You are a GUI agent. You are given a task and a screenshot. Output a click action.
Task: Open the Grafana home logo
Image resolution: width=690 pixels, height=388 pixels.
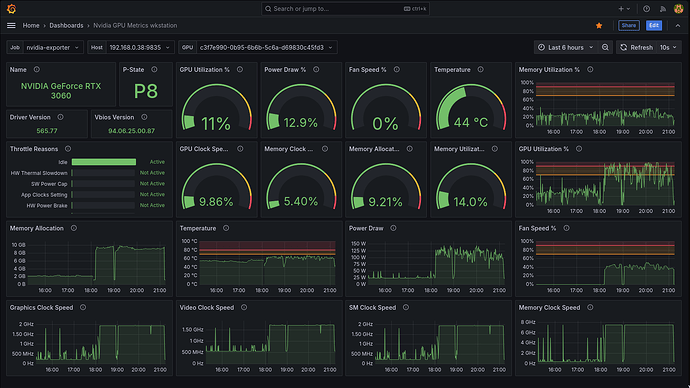click(11, 9)
